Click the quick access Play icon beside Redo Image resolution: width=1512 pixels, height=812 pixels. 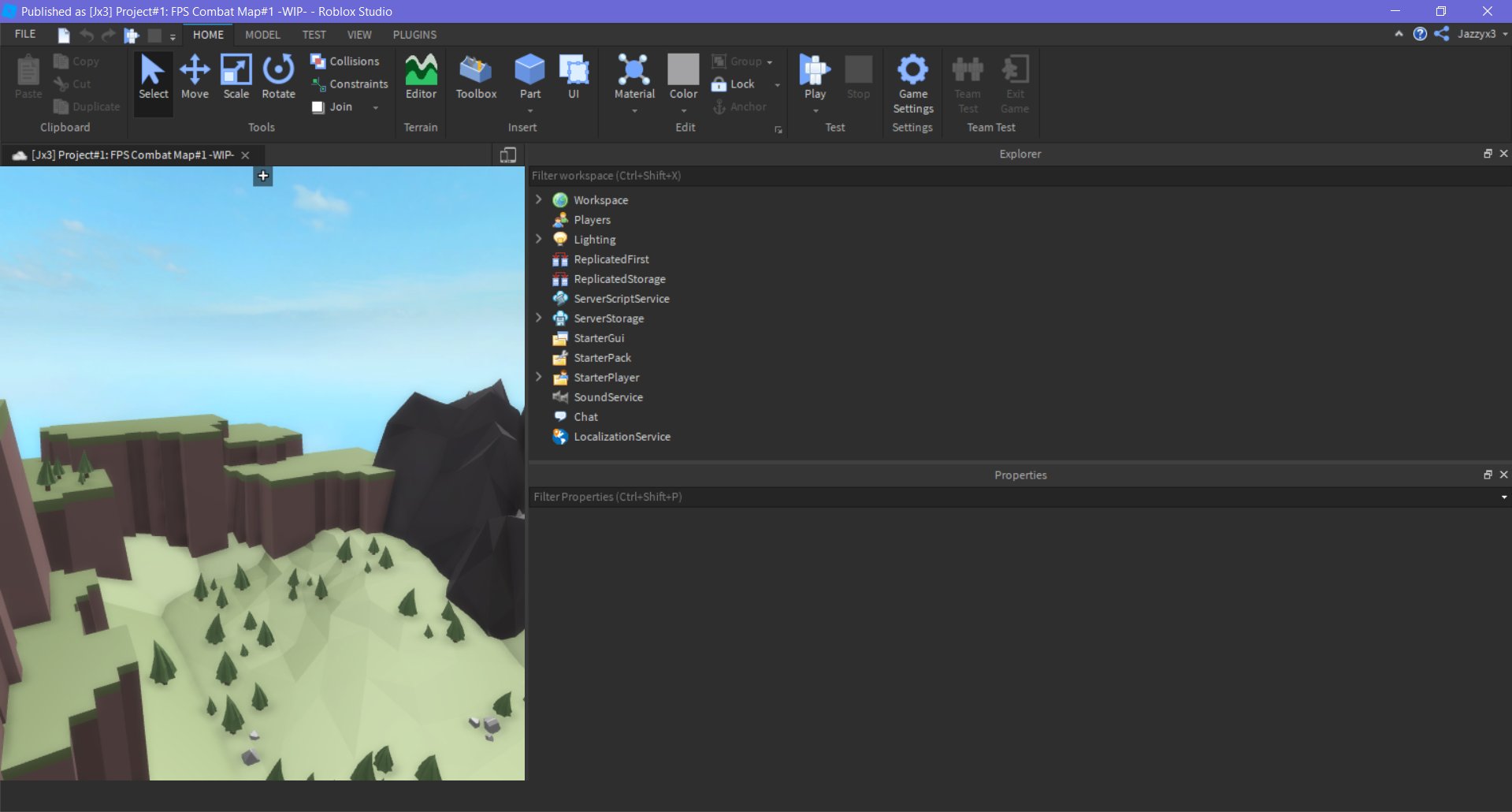132,35
